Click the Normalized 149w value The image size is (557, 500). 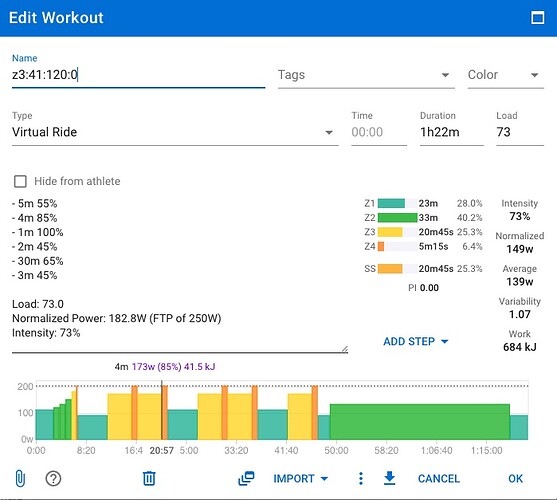click(520, 249)
